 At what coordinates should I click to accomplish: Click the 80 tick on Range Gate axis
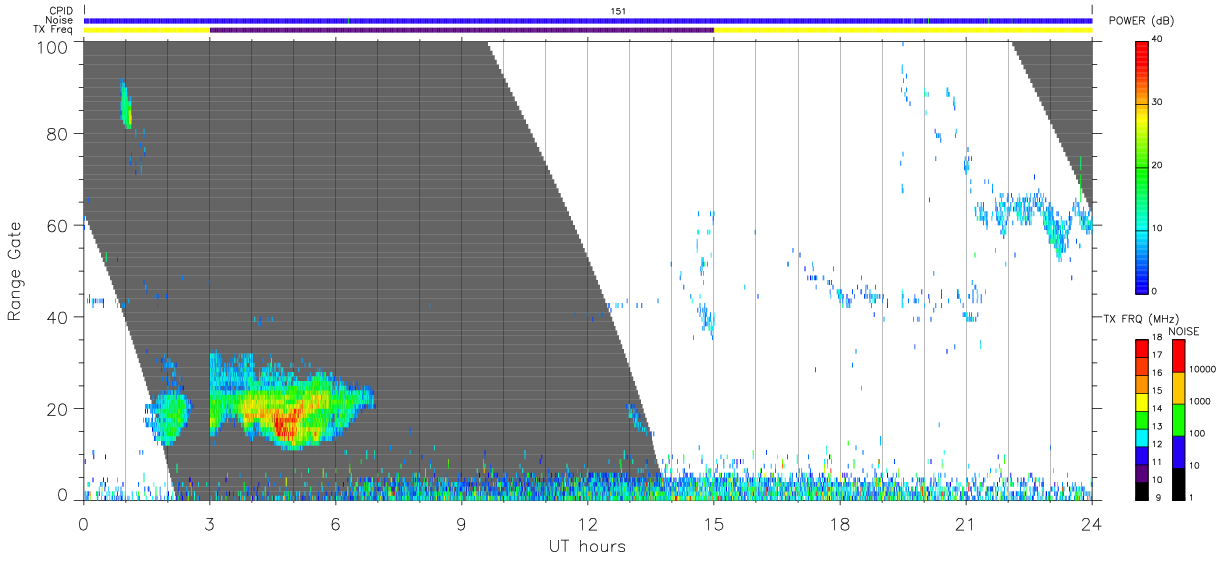pos(58,134)
